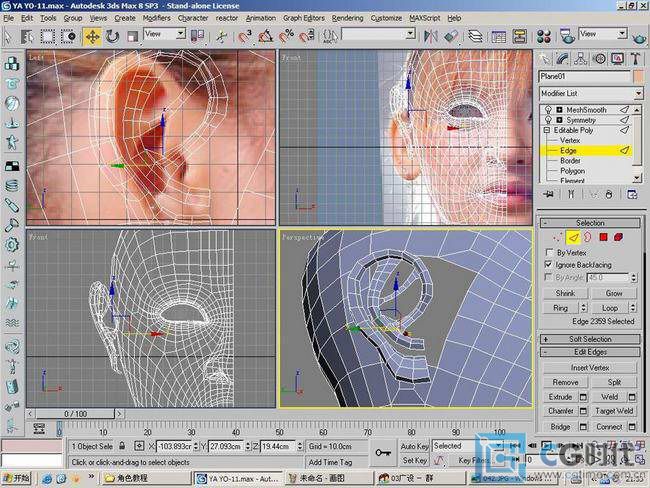The image size is (650, 488).
Task: Select the Edge sub-object level row
Action: (586, 151)
